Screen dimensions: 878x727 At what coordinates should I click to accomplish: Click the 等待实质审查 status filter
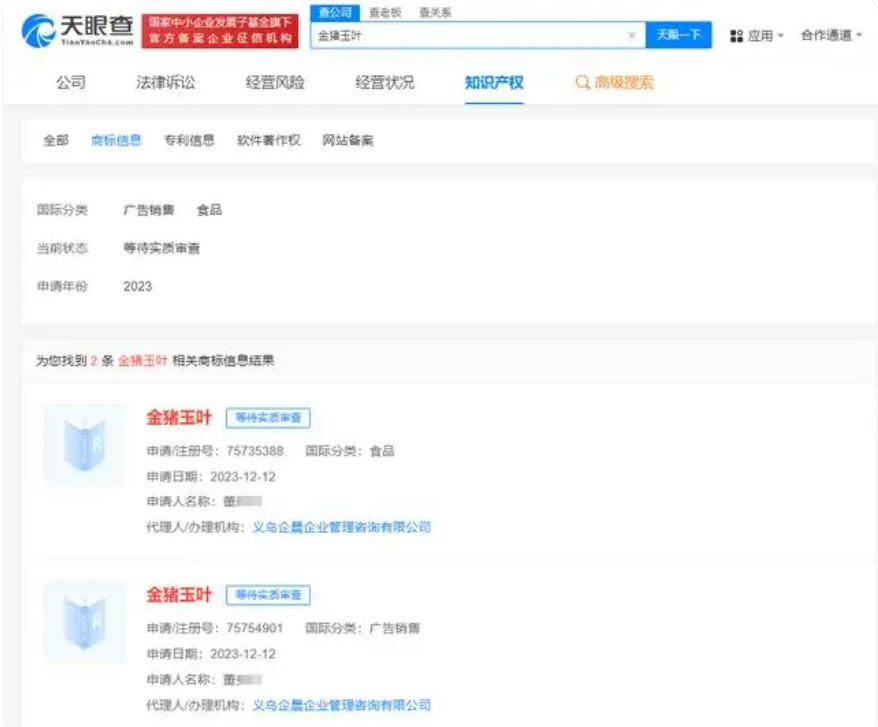pyautogui.click(x=161, y=248)
